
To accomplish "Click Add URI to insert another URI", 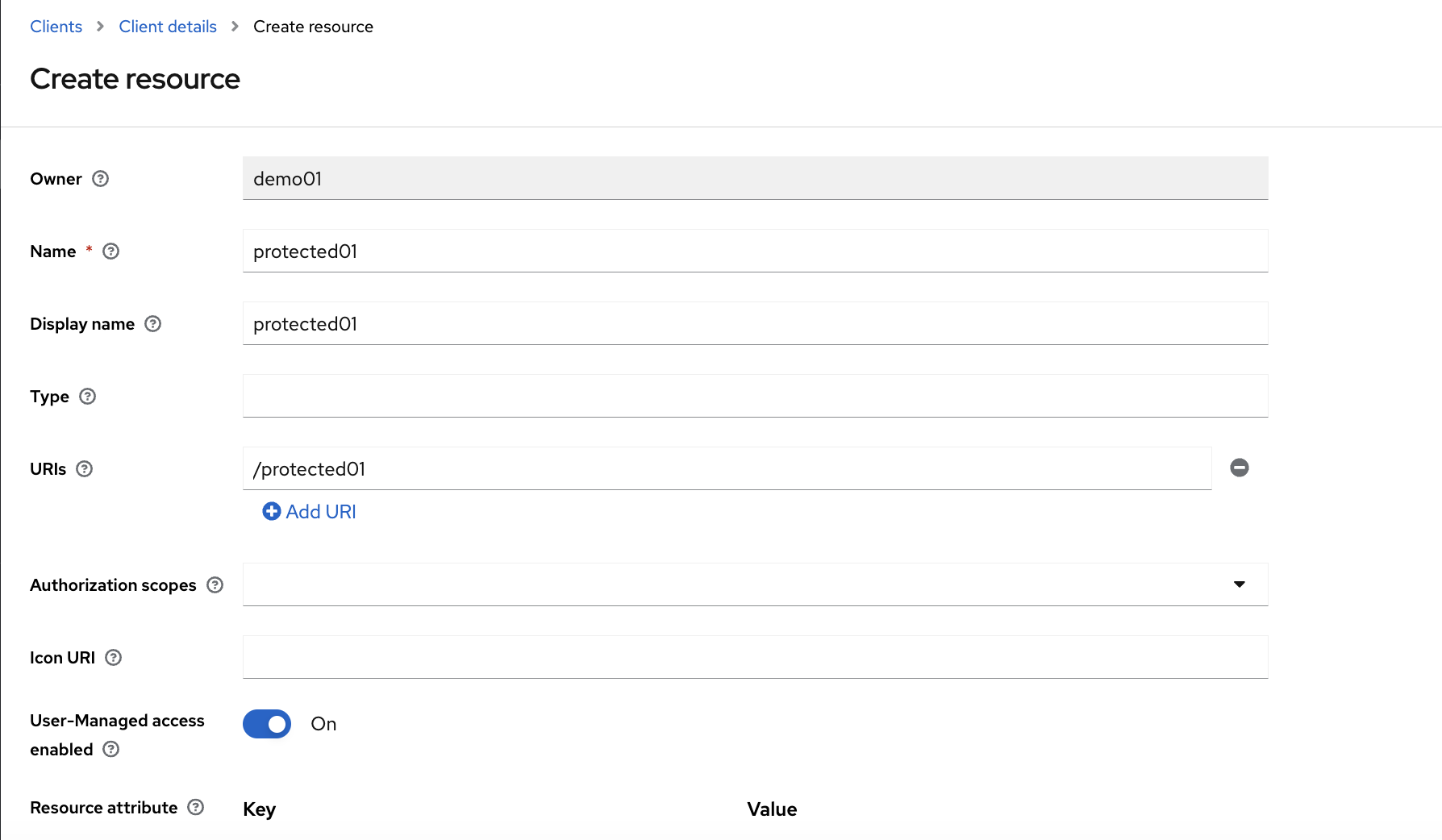I will pyautogui.click(x=320, y=511).
